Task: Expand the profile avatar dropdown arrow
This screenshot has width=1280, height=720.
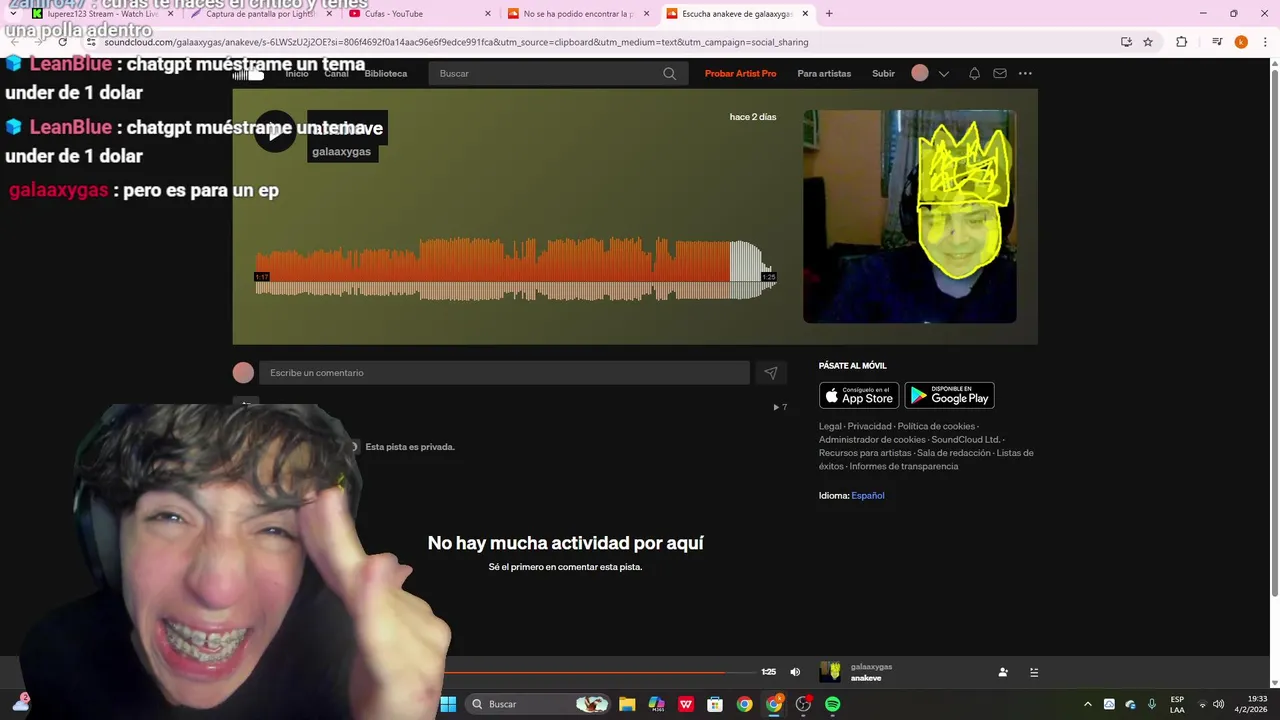Action: 943,73
